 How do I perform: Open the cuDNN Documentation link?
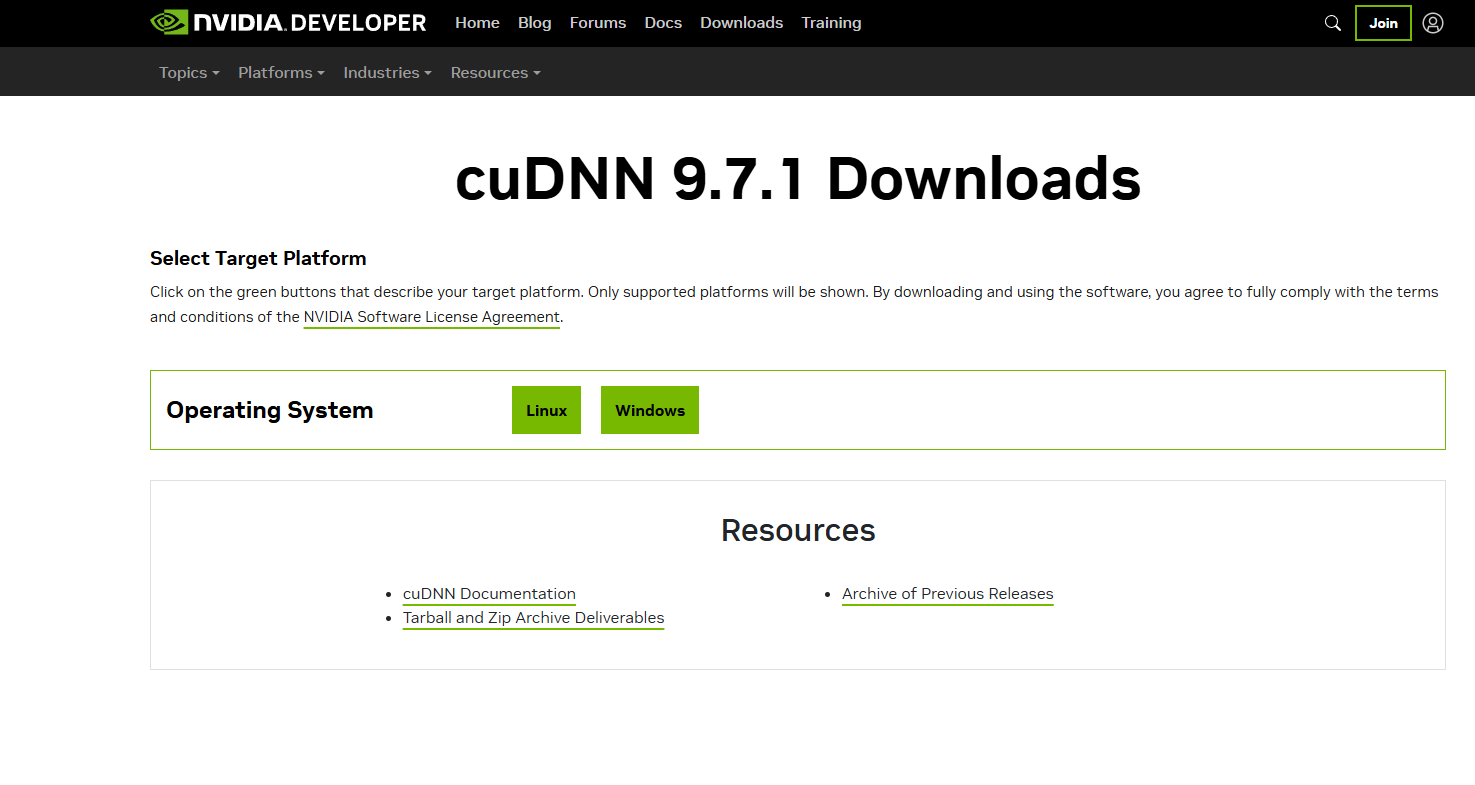489,594
